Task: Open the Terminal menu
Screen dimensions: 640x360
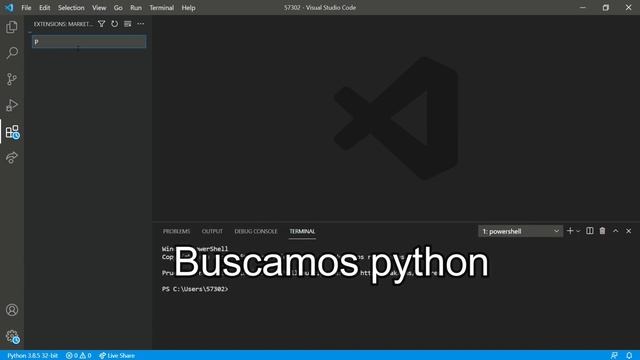Action: pos(162,7)
